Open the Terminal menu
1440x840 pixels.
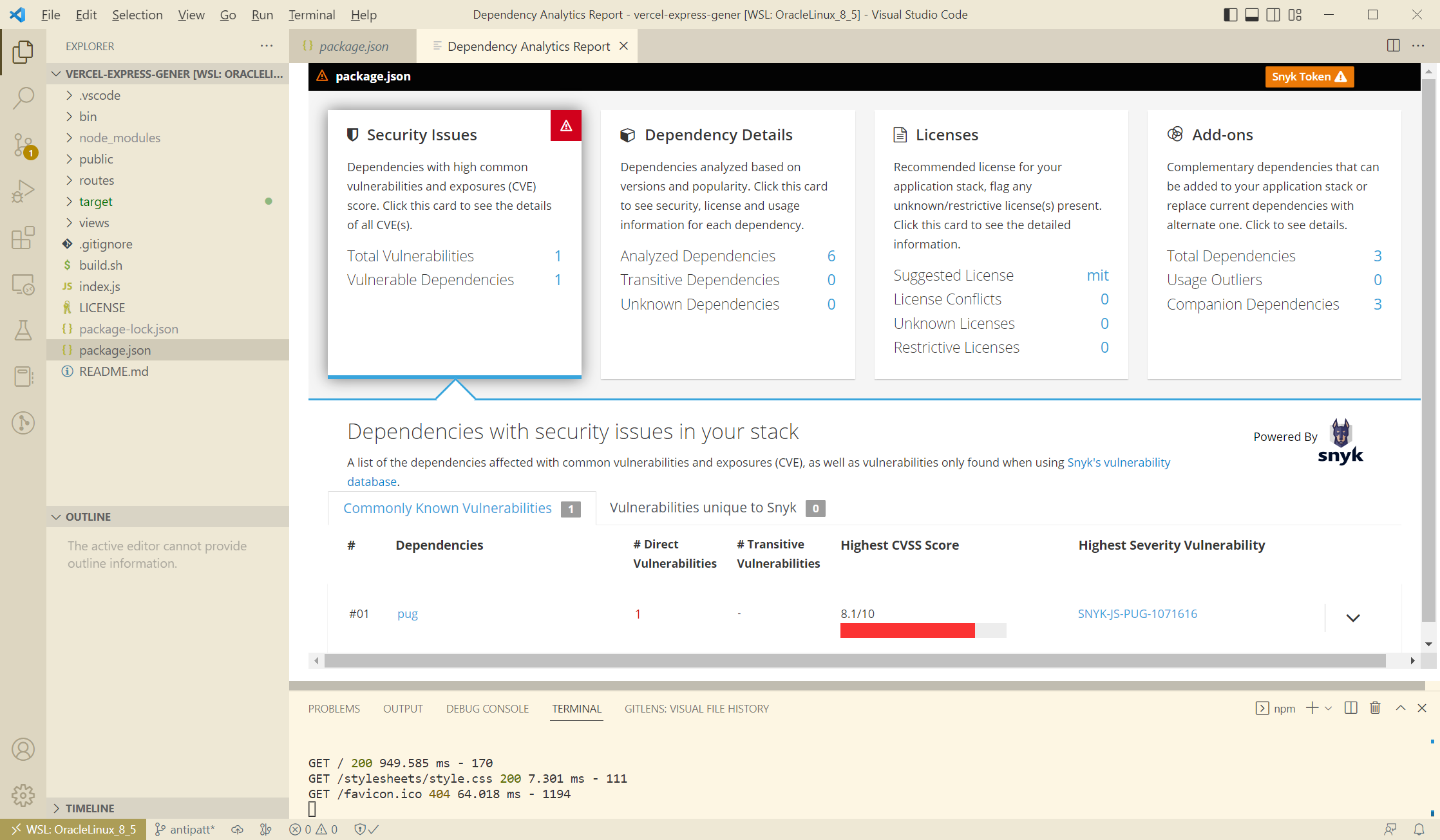(312, 15)
